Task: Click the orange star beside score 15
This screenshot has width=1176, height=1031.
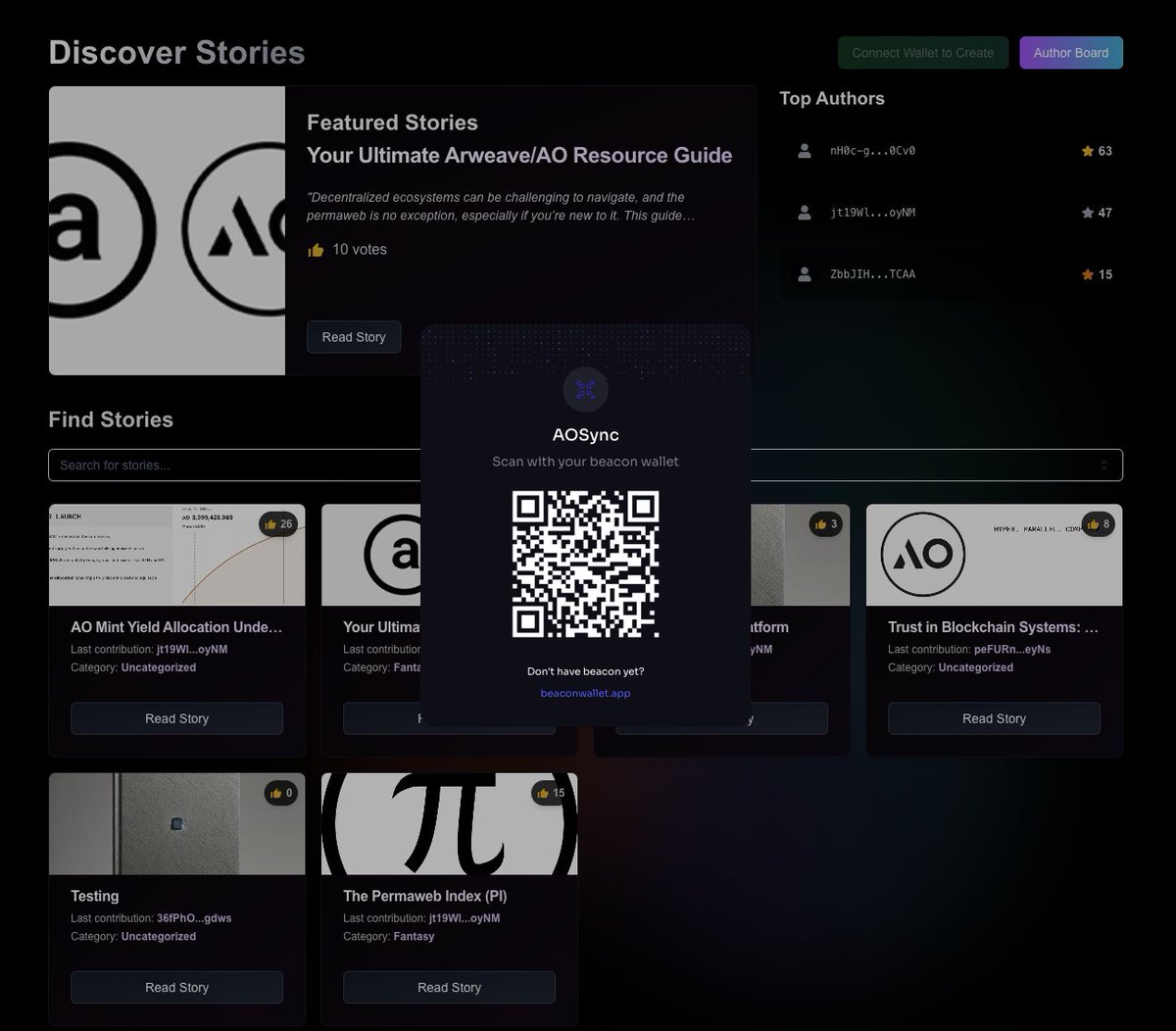Action: tap(1087, 274)
